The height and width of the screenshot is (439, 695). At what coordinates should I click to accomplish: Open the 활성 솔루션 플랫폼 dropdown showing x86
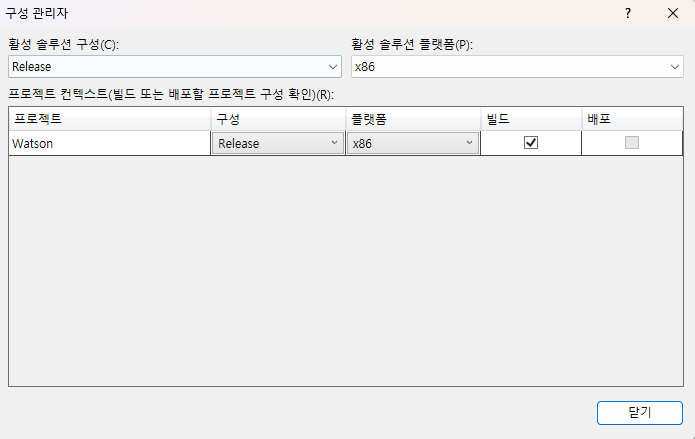tap(517, 67)
